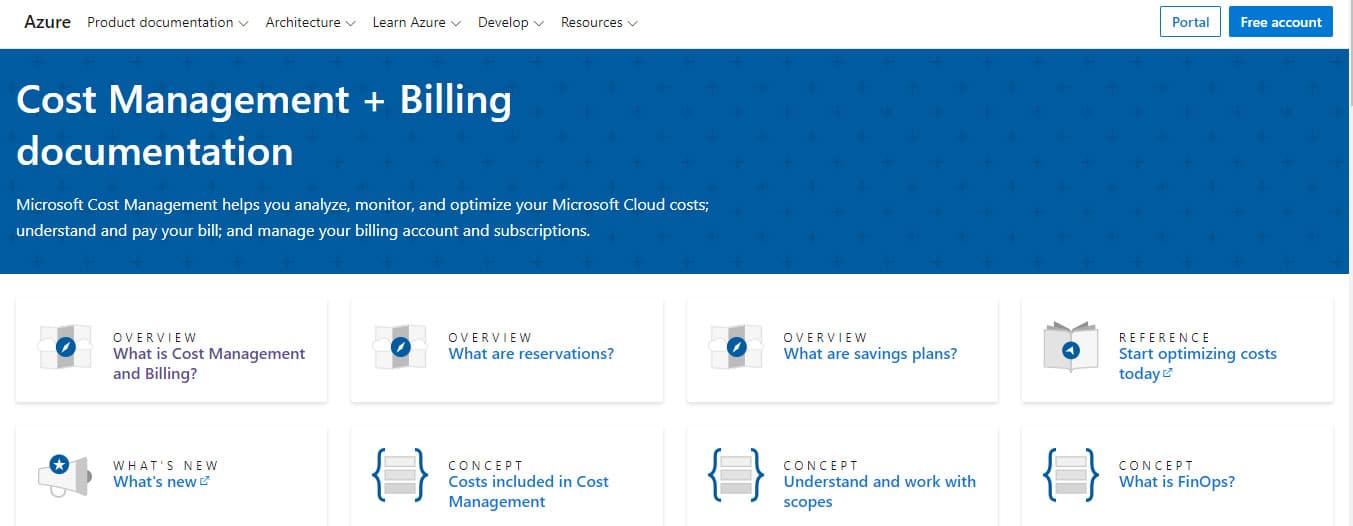Expand the Learn Azure menu
This screenshot has height=526, width=1353.
coord(416,22)
